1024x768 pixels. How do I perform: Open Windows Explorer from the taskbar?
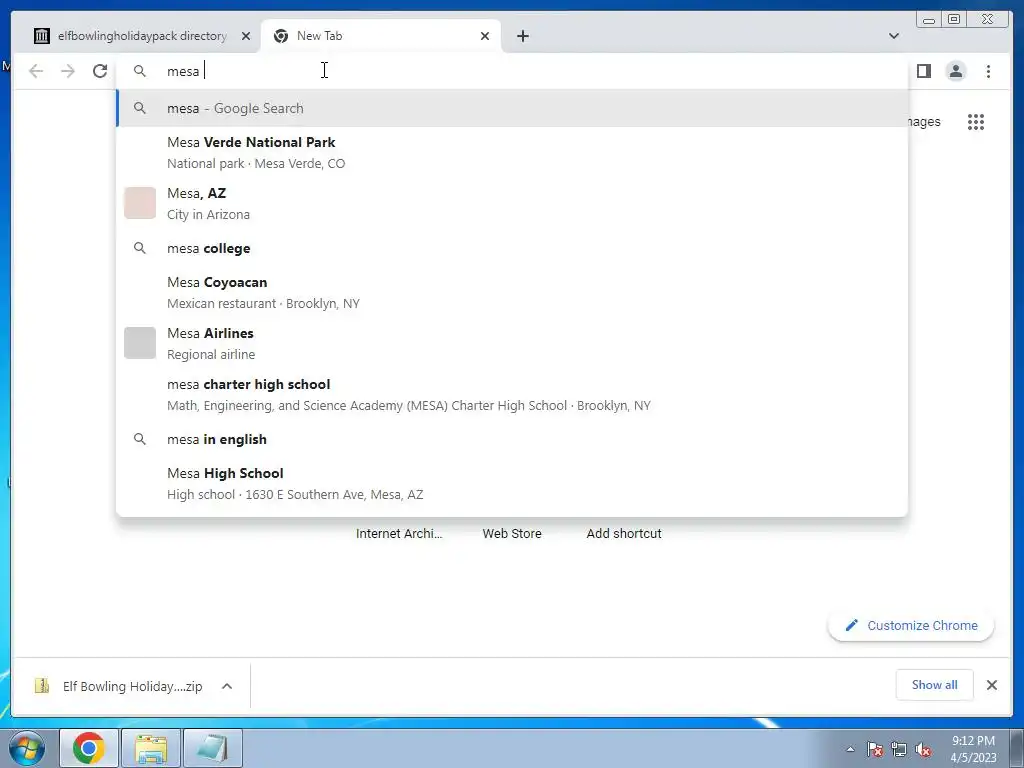coord(151,748)
